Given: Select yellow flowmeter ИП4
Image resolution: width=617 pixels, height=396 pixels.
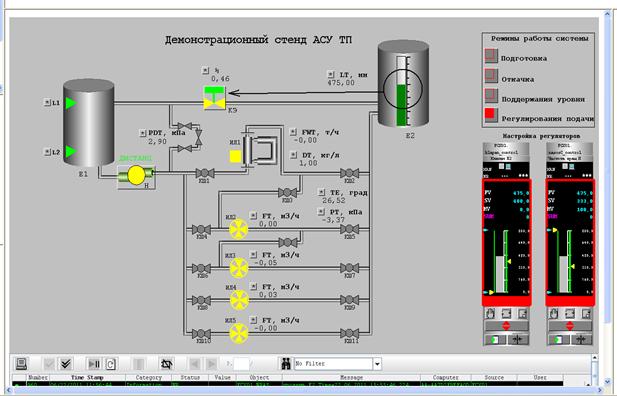Looking at the screenshot, I should tap(239, 300).
